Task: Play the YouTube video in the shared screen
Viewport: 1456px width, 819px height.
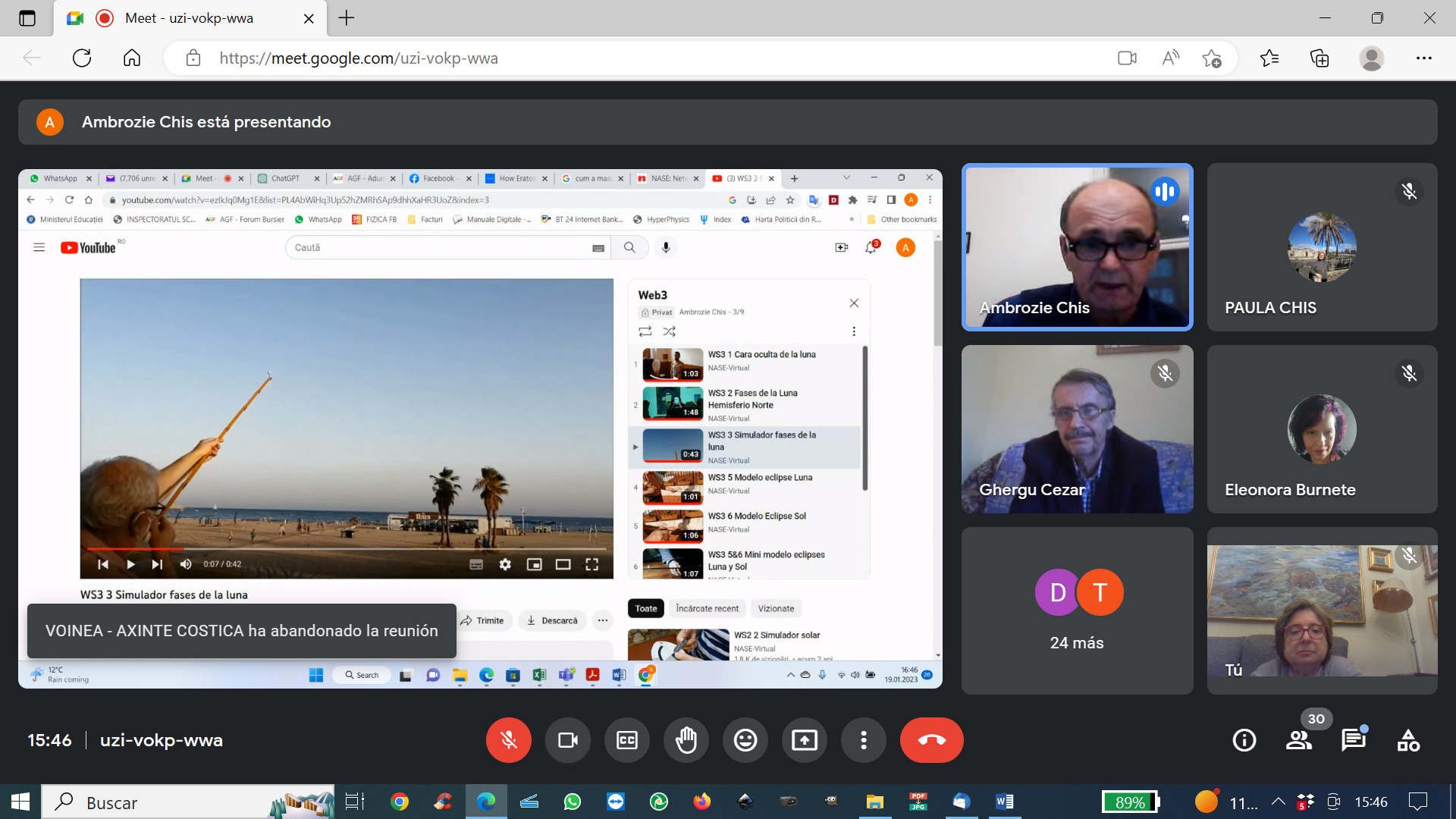Action: tap(130, 564)
